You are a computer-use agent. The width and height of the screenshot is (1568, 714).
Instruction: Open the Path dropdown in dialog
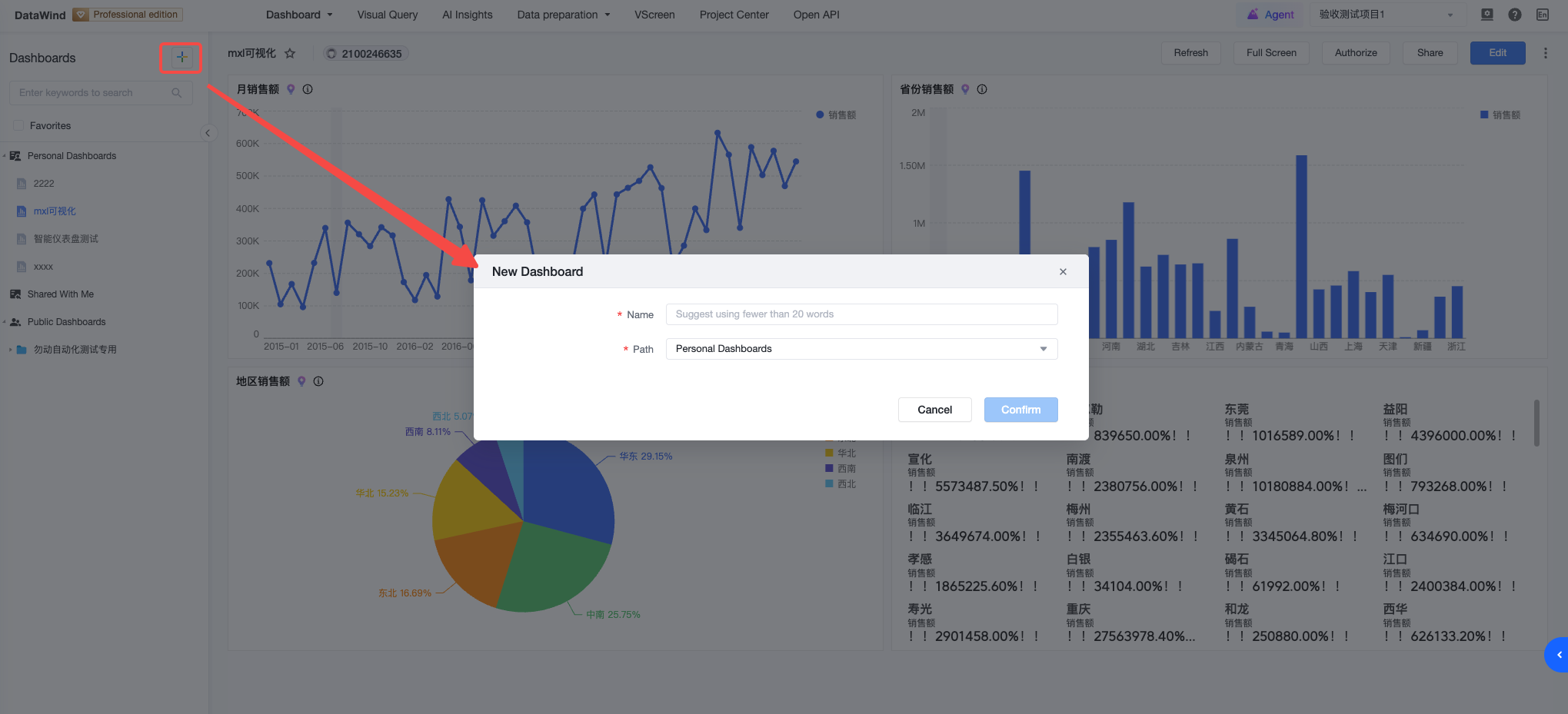861,349
